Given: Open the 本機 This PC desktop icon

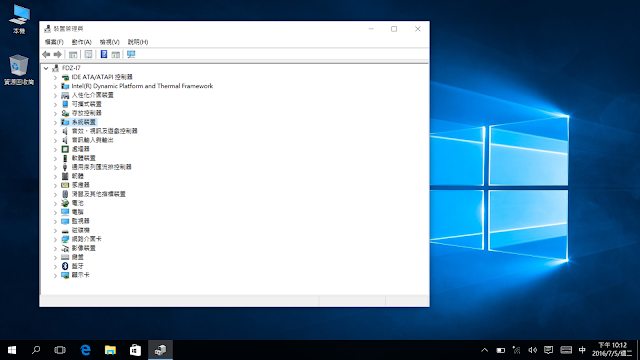Looking at the screenshot, I should (x=19, y=20).
